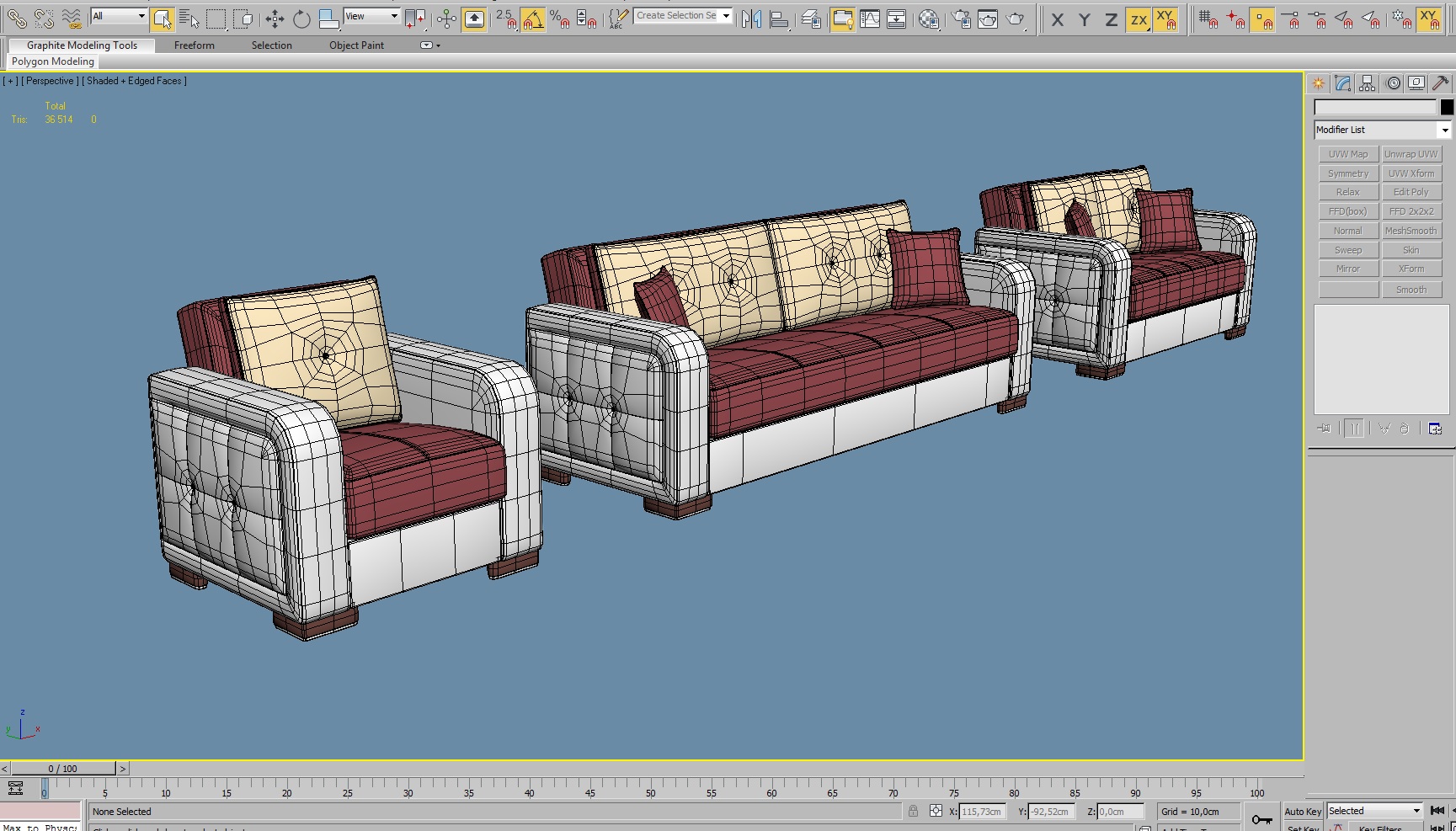Viewport: 1456px width, 831px height.
Task: Open the Material Editor icon
Action: [x=928, y=19]
